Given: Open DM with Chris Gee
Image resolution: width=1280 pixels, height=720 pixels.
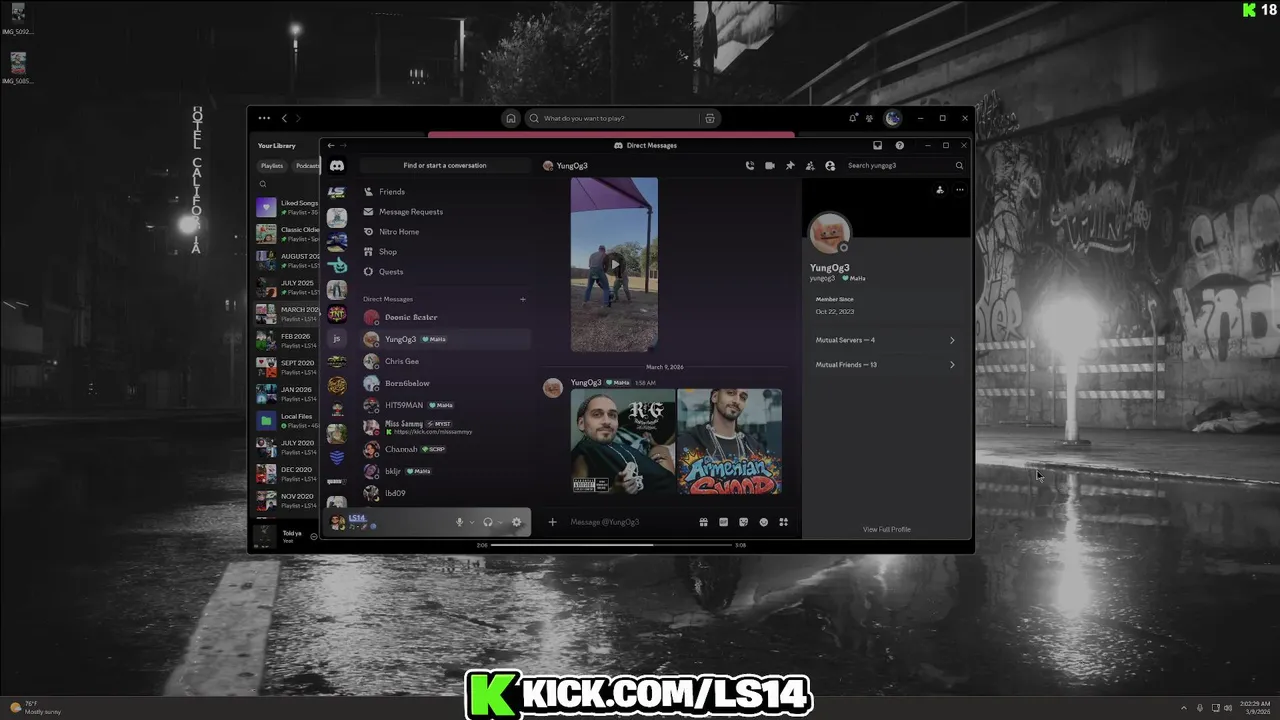Looking at the screenshot, I should (x=445, y=361).
